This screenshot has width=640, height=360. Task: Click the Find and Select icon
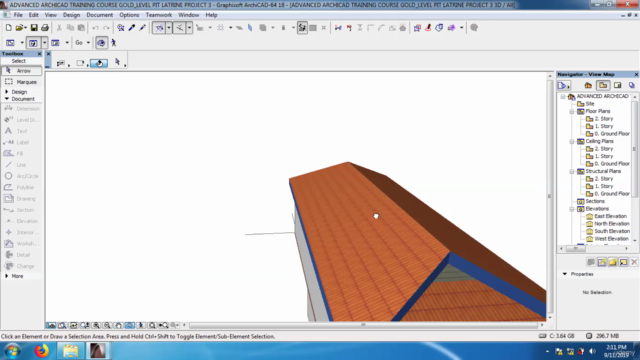[120, 28]
